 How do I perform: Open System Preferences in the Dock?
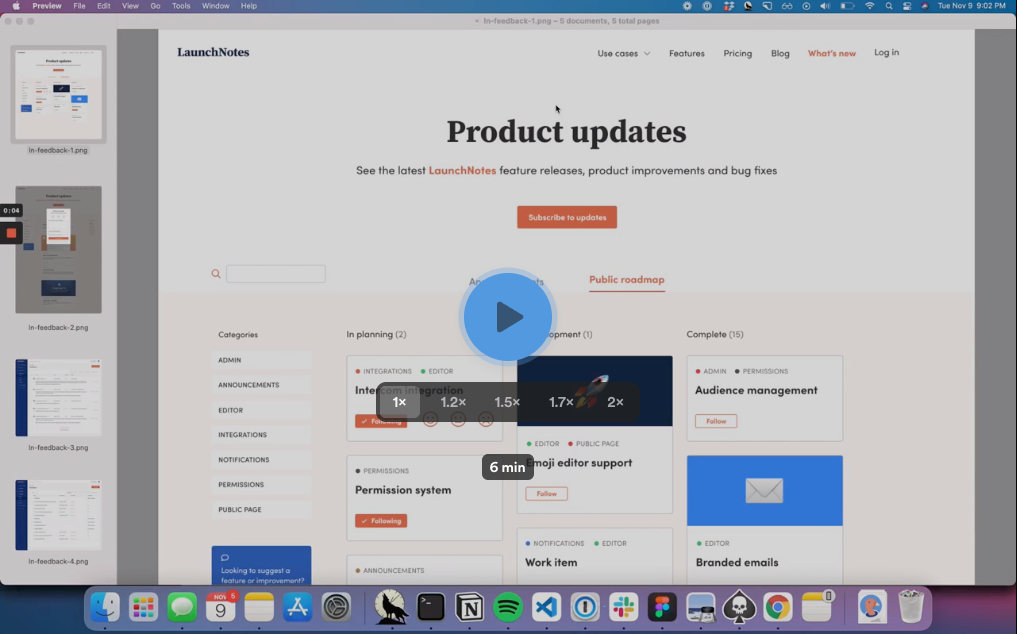coord(337,608)
